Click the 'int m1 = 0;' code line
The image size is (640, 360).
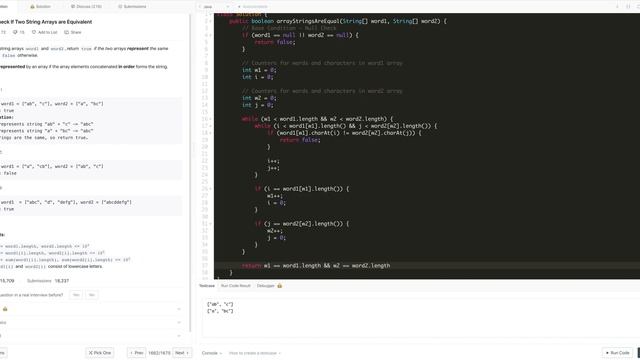click(x=259, y=70)
